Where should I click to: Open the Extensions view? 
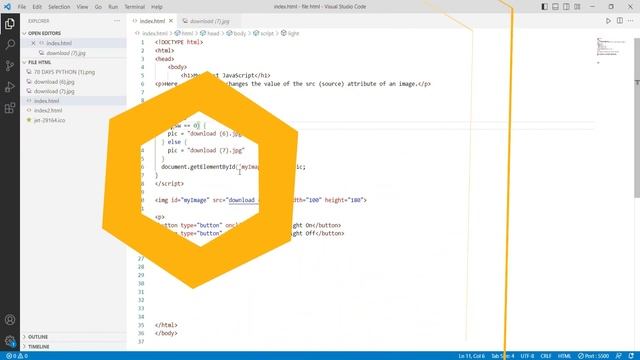click(10, 108)
